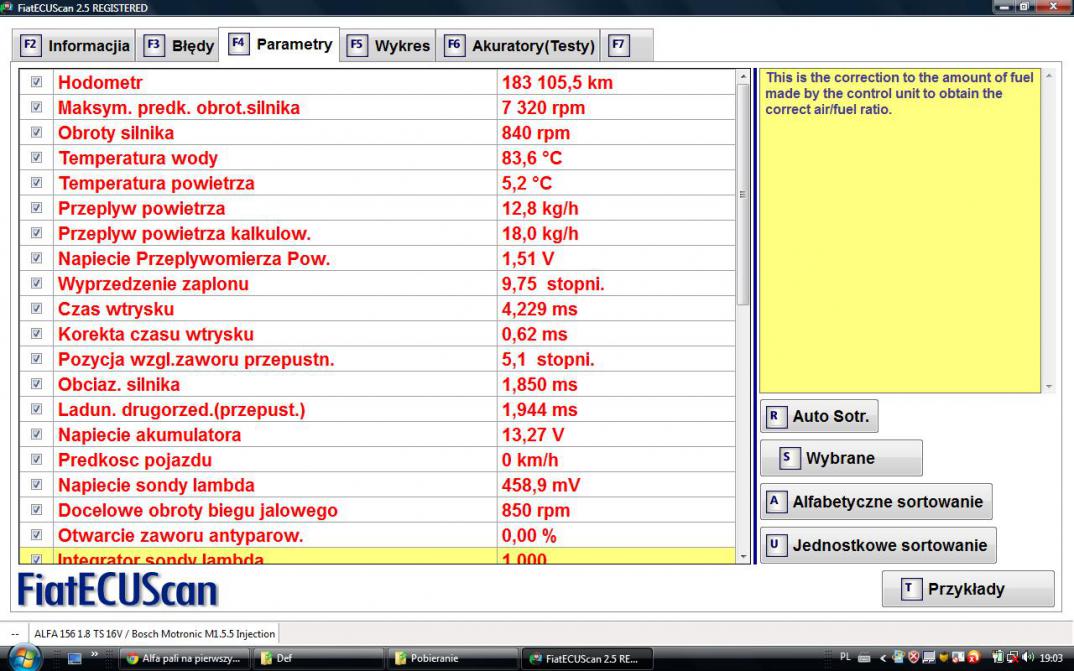Expand hidden system tray icons arrow

(883, 658)
